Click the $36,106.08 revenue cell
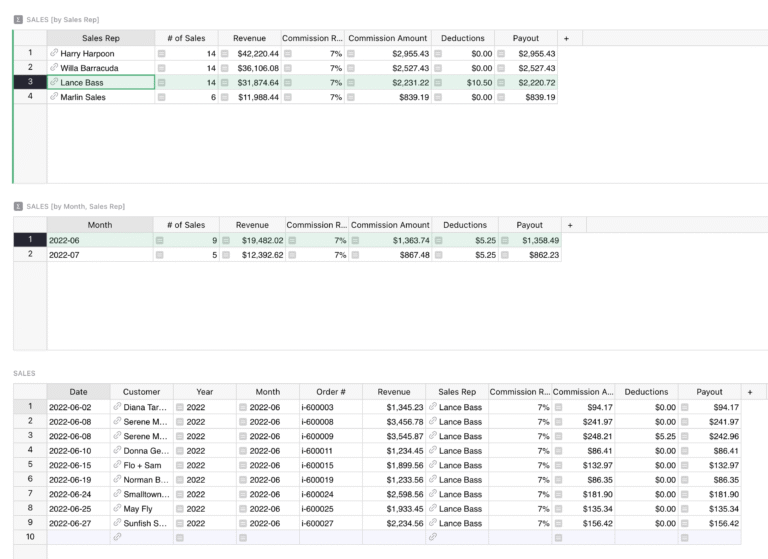Screen dimensions: 768x559 click(250, 68)
